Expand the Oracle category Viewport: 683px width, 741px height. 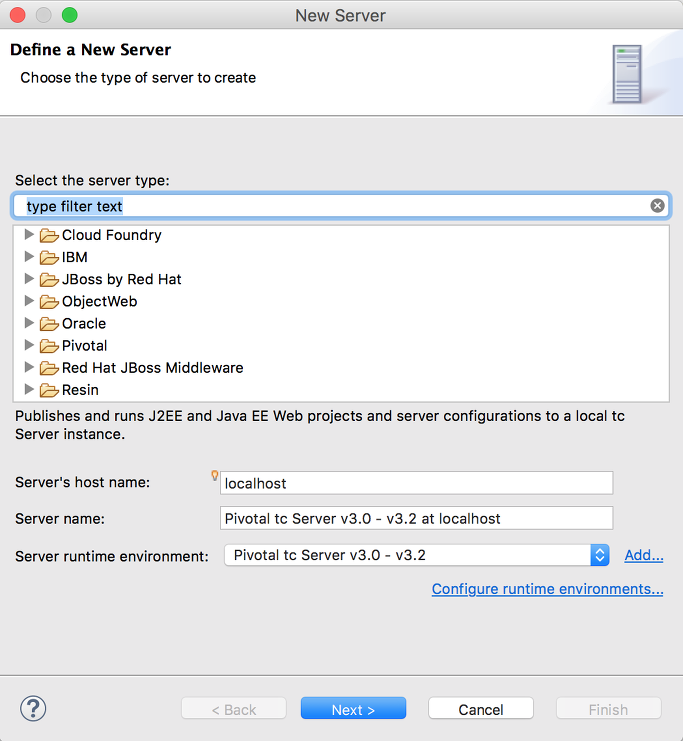29,323
